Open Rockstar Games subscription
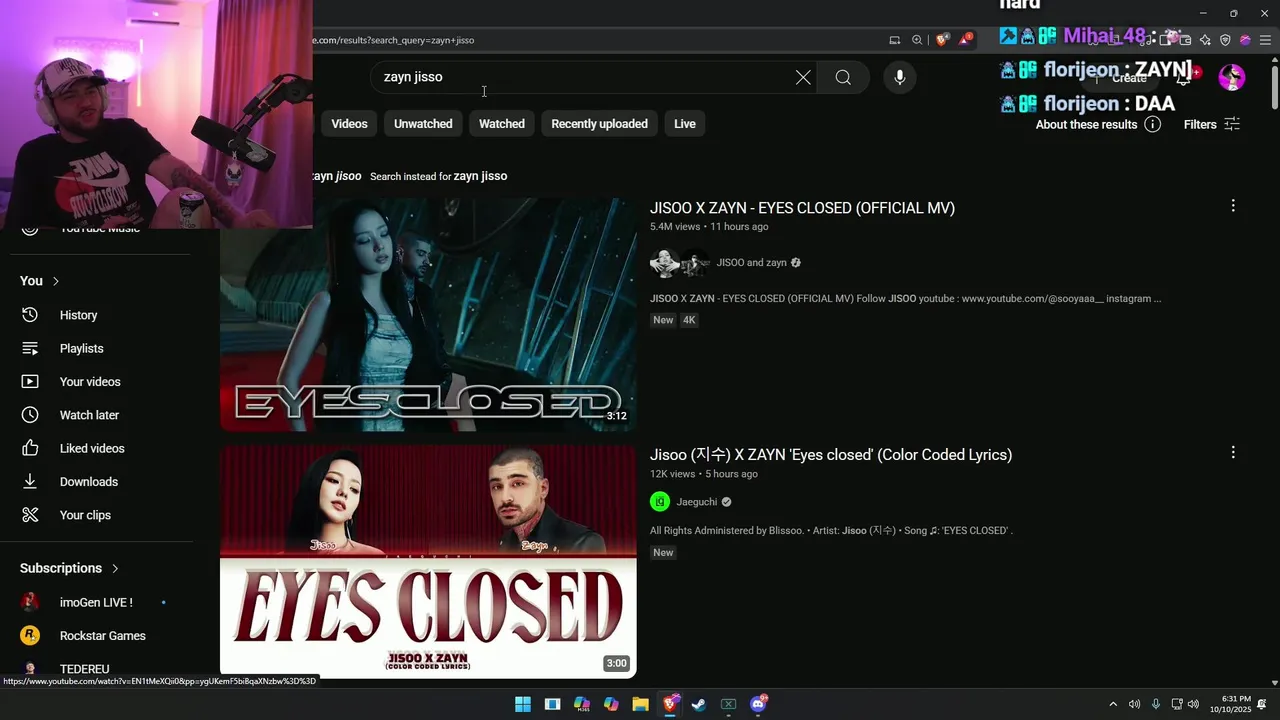The image size is (1280, 720). 102,636
